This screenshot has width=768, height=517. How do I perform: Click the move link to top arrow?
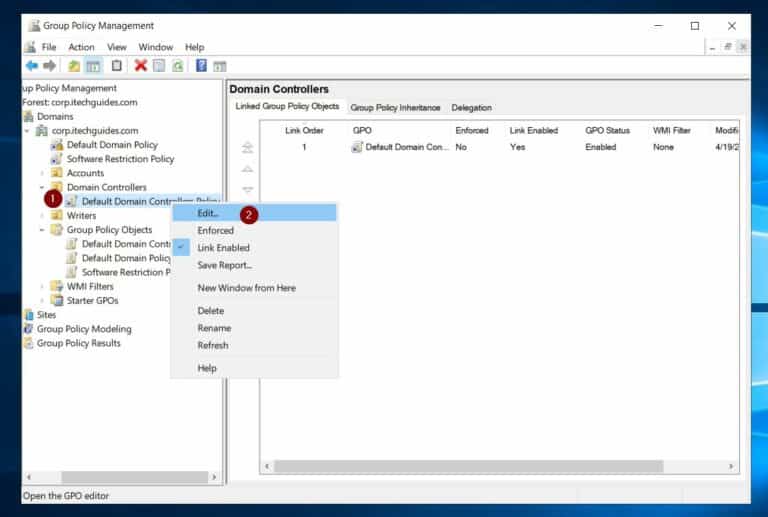[x=247, y=147]
